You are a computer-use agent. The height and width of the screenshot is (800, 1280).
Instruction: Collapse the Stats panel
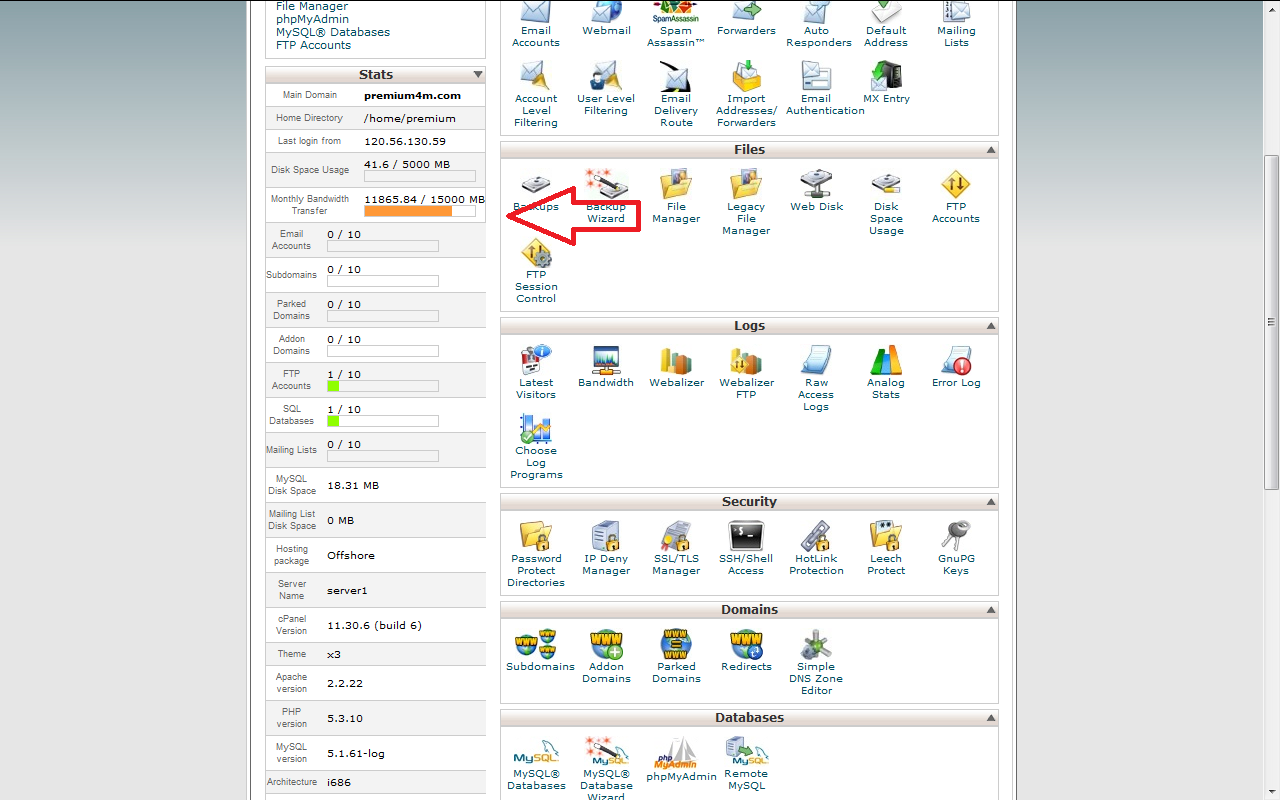click(x=478, y=75)
